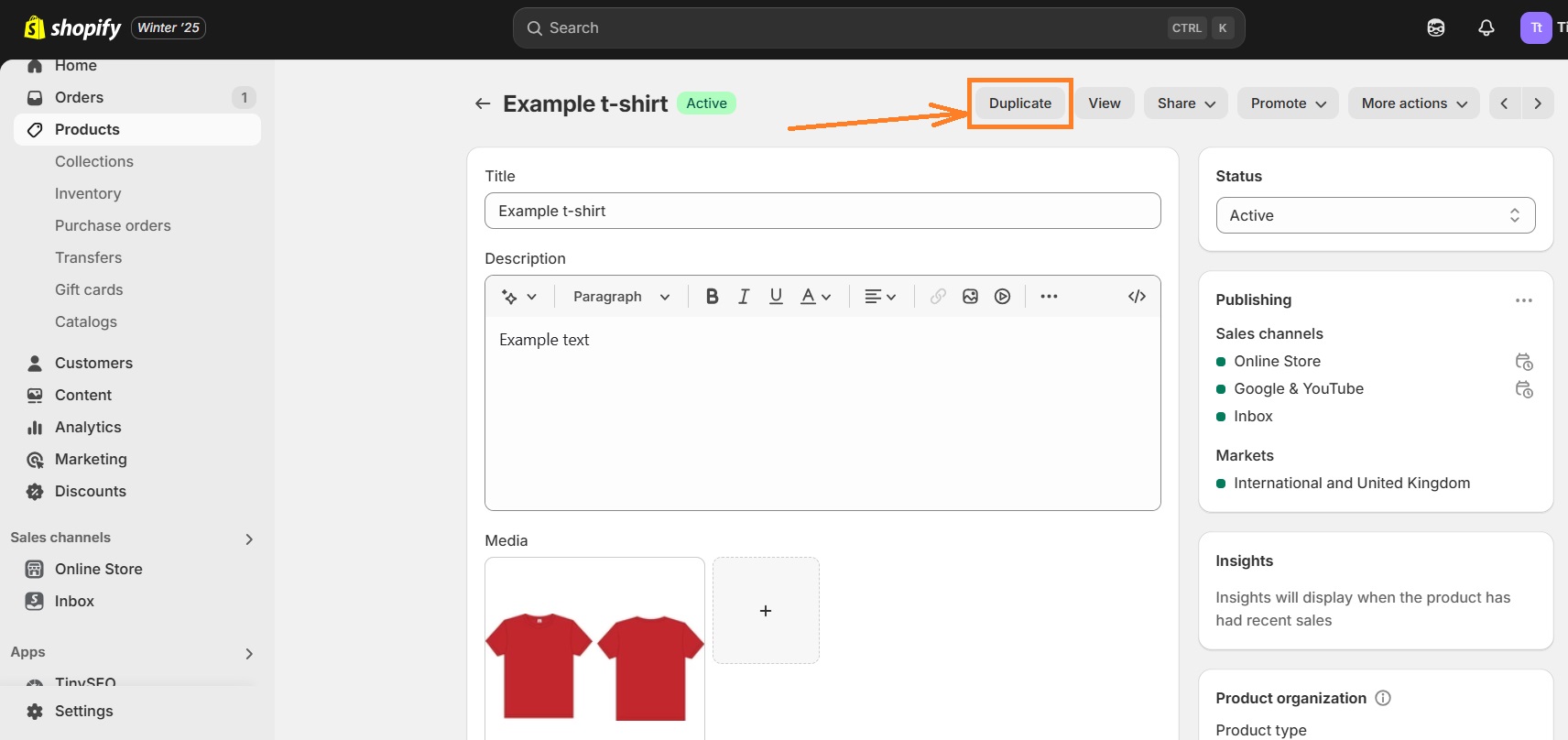1568x740 pixels.
Task: Click the Active status badge near title
Action: click(x=706, y=103)
